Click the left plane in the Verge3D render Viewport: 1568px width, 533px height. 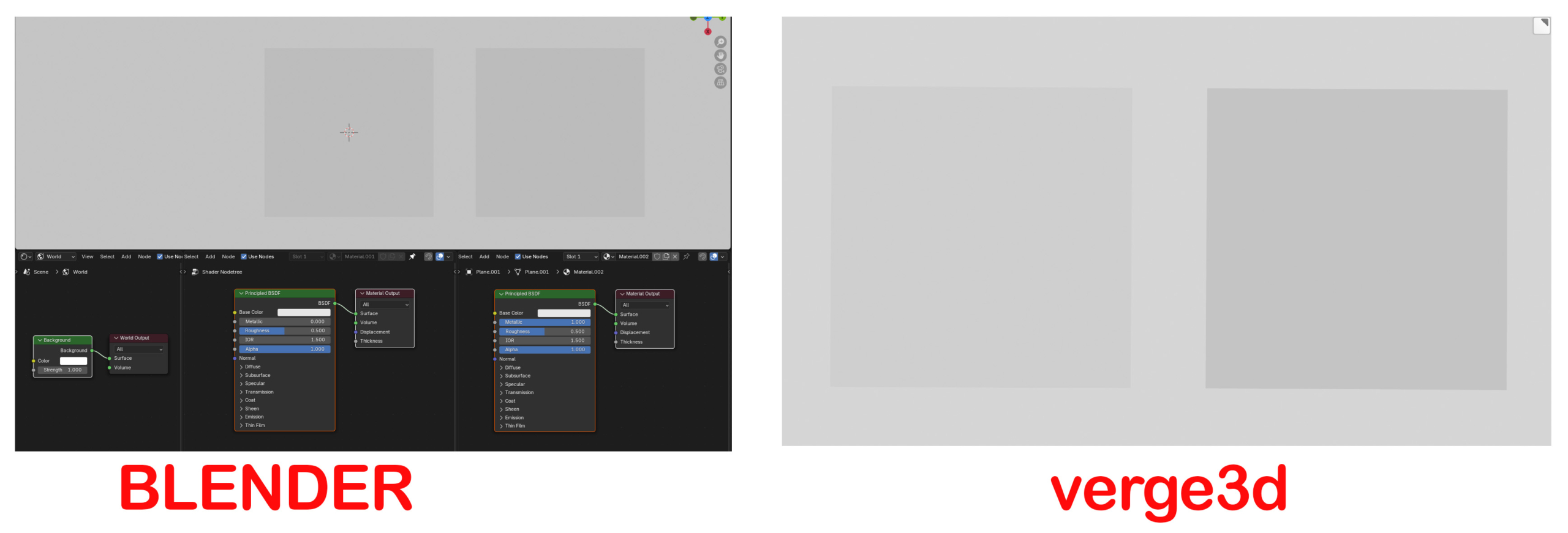point(981,237)
